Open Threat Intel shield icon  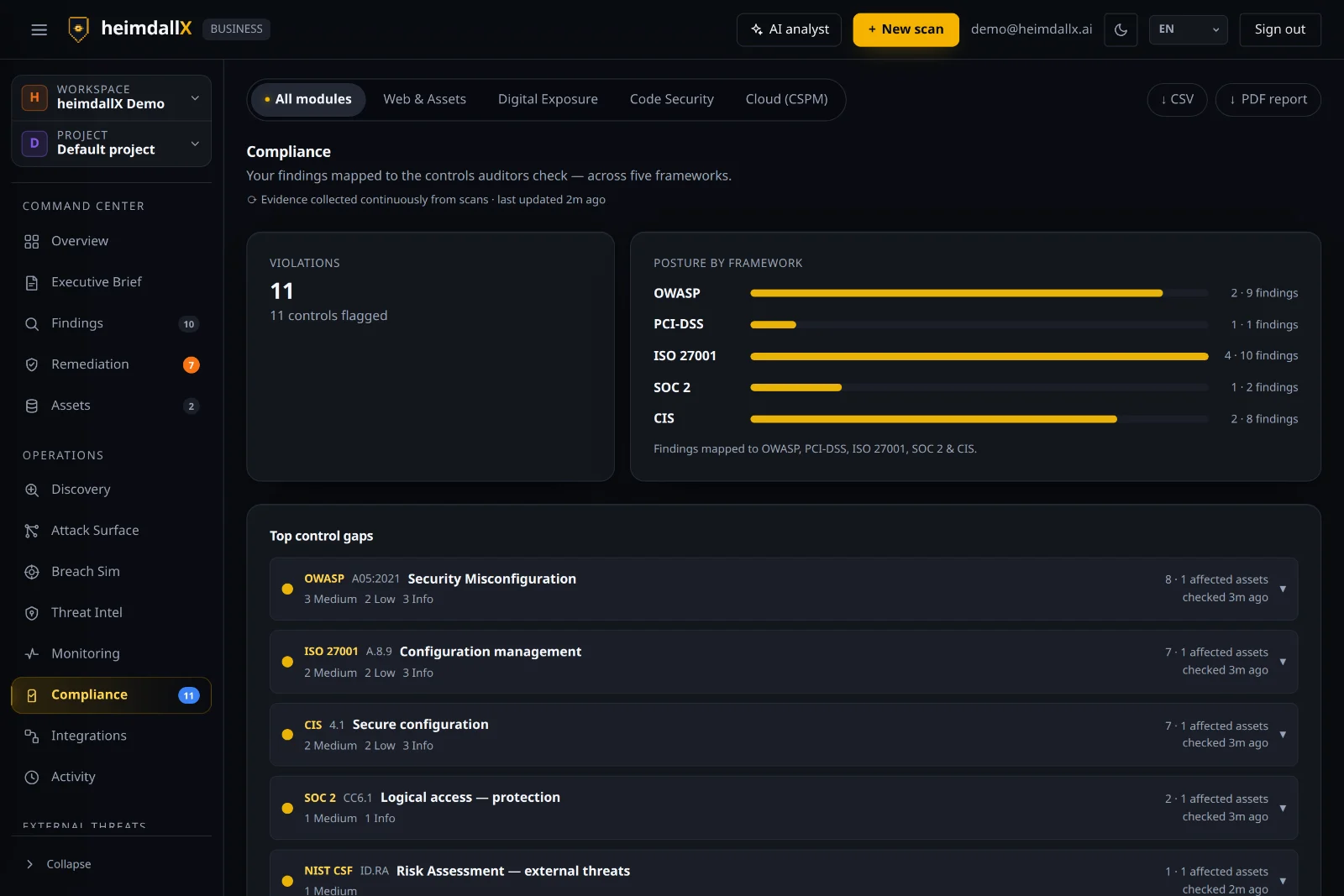tap(32, 614)
